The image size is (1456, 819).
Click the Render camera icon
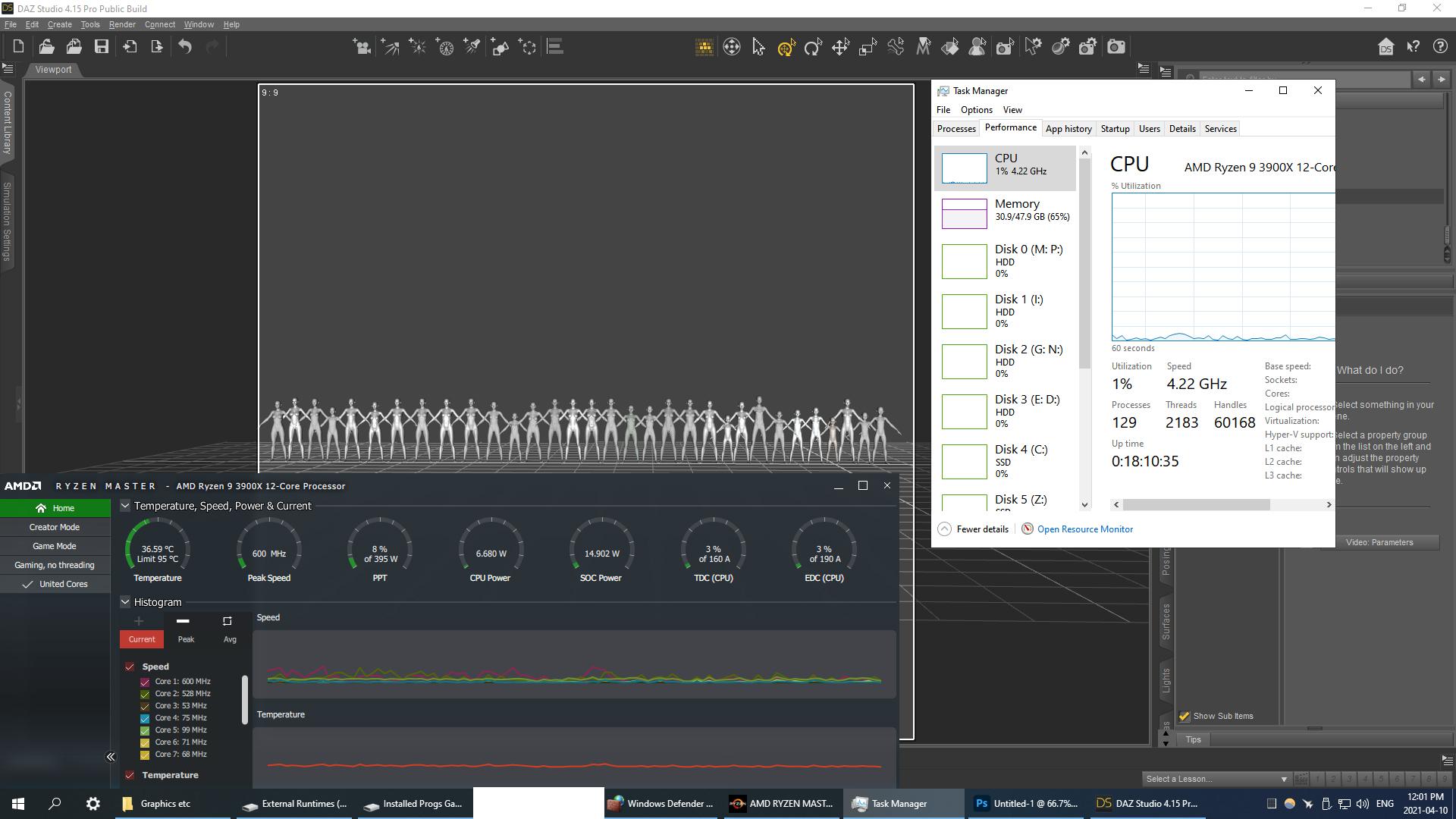pyautogui.click(x=1116, y=47)
